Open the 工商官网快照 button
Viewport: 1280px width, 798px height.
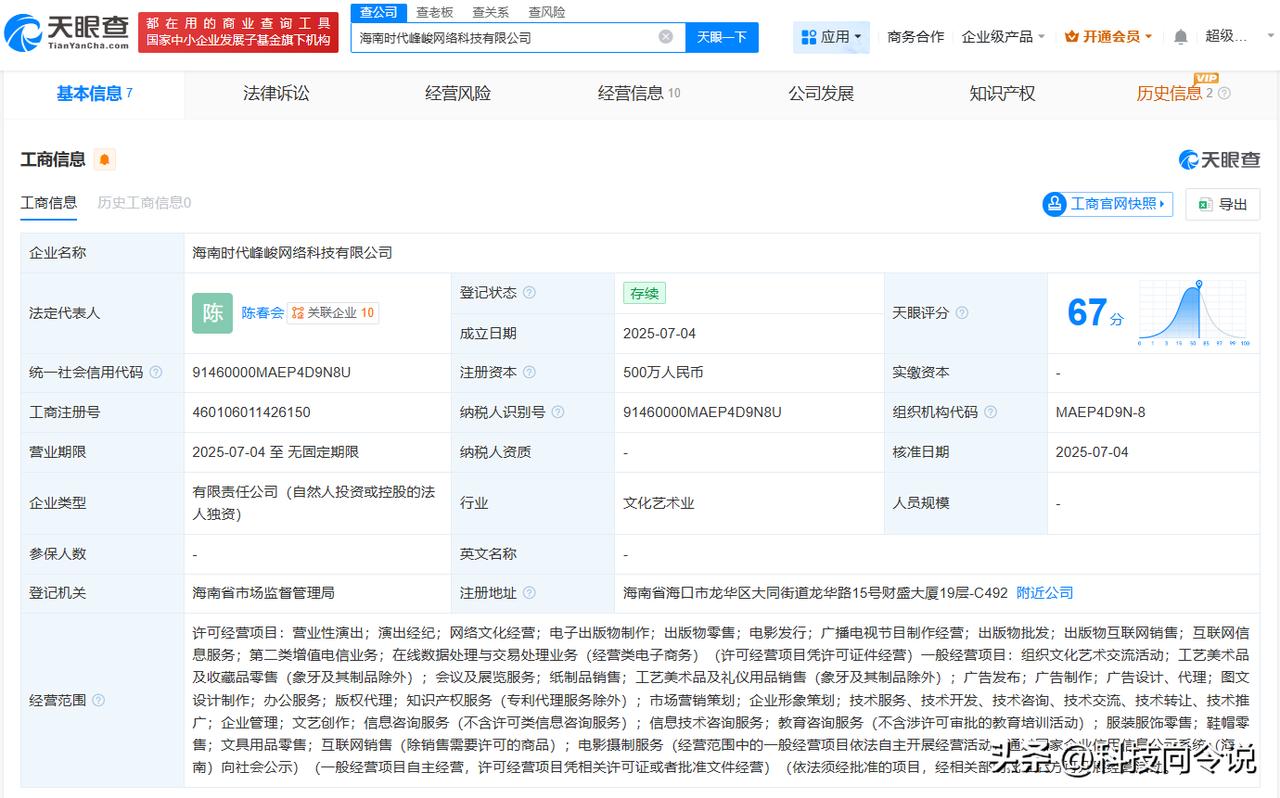(1107, 204)
